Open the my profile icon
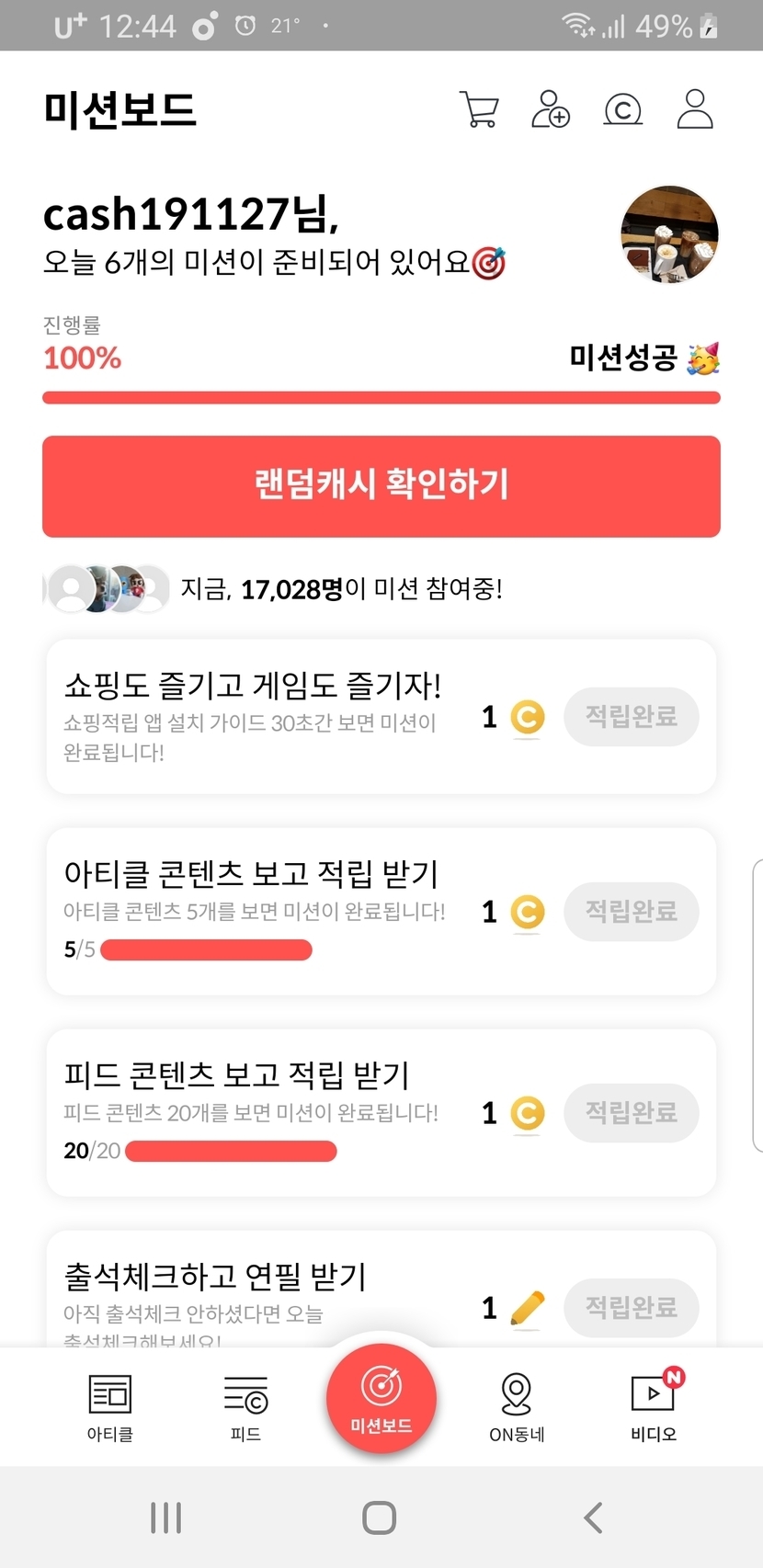The image size is (763, 1568). point(695,109)
